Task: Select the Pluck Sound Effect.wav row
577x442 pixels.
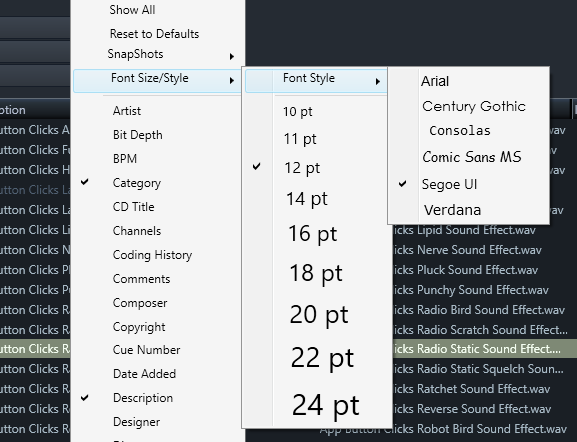Action: click(466, 270)
